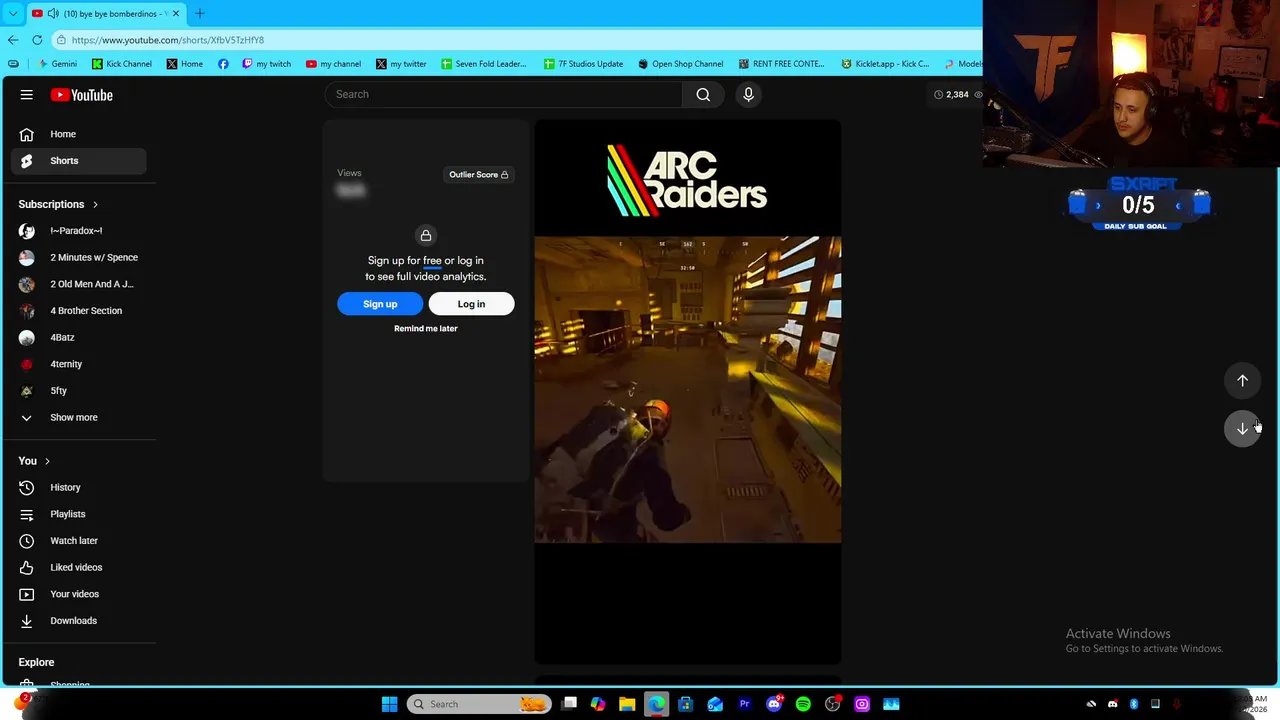Open 7F Studios Update bookmark
The image size is (1280, 720).
[583, 64]
